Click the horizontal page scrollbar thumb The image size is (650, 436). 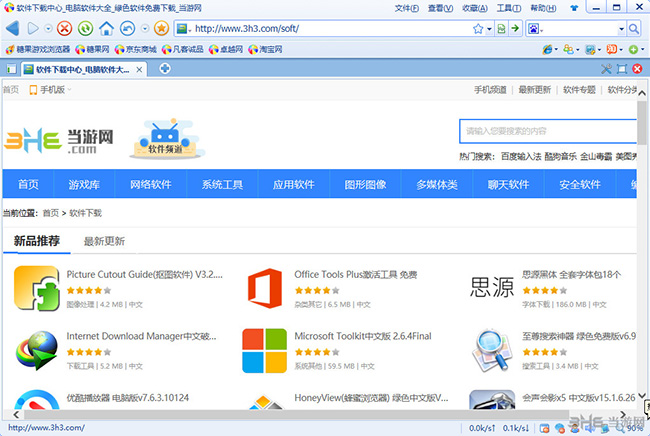point(296,414)
